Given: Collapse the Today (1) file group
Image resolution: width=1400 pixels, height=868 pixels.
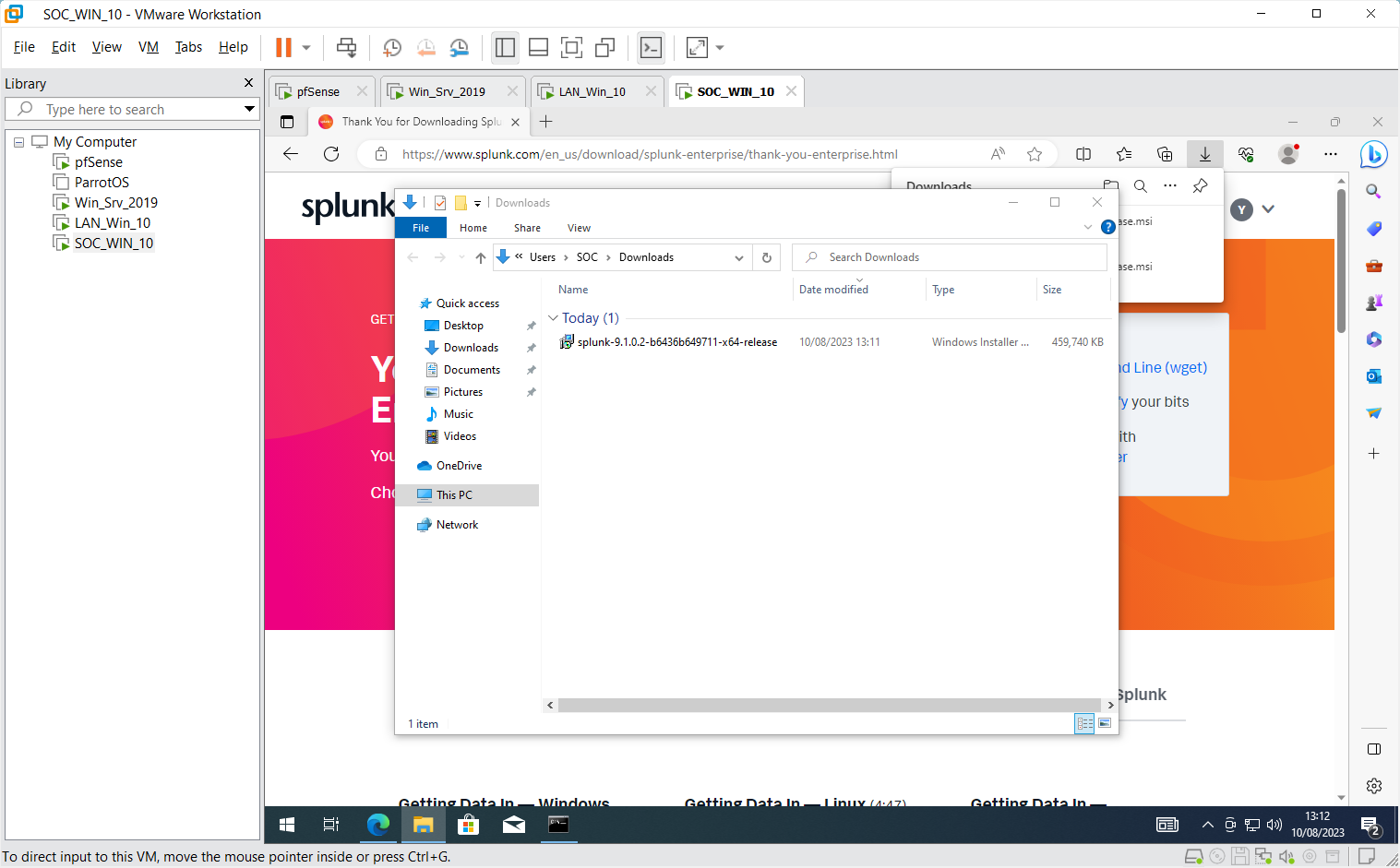Looking at the screenshot, I should [x=553, y=318].
